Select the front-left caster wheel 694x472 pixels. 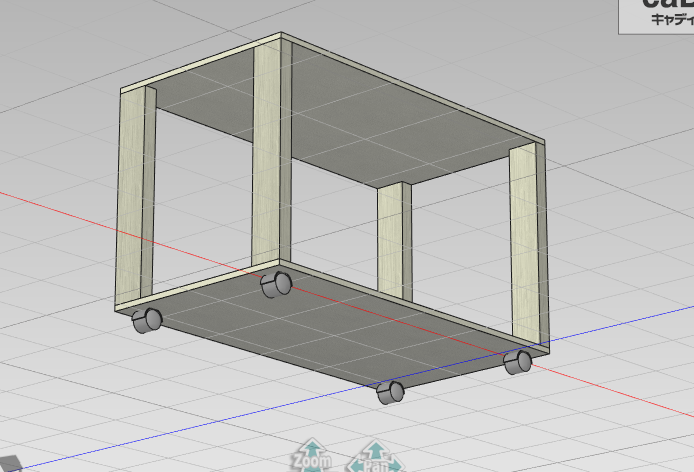147,321
